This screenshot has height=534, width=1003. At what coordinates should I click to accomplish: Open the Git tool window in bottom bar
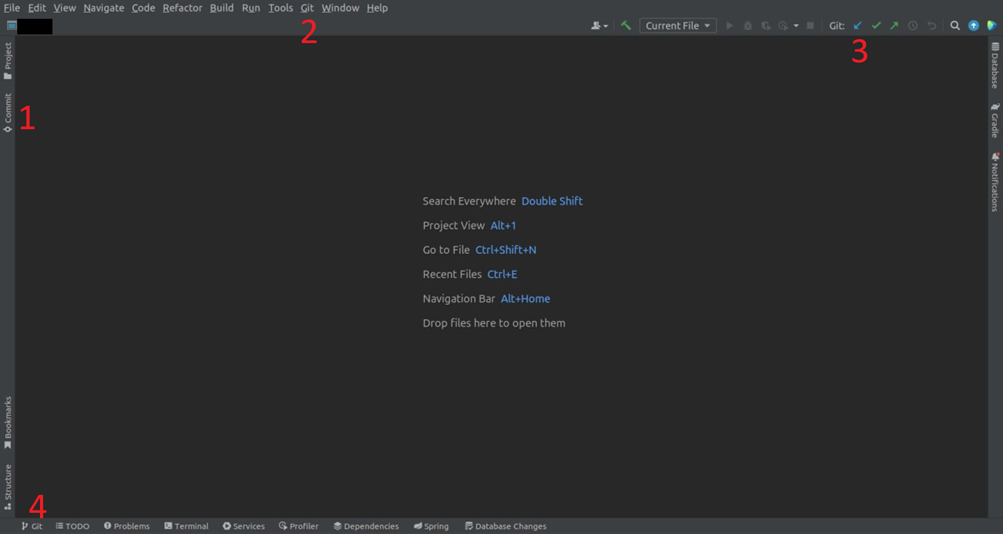[x=32, y=526]
